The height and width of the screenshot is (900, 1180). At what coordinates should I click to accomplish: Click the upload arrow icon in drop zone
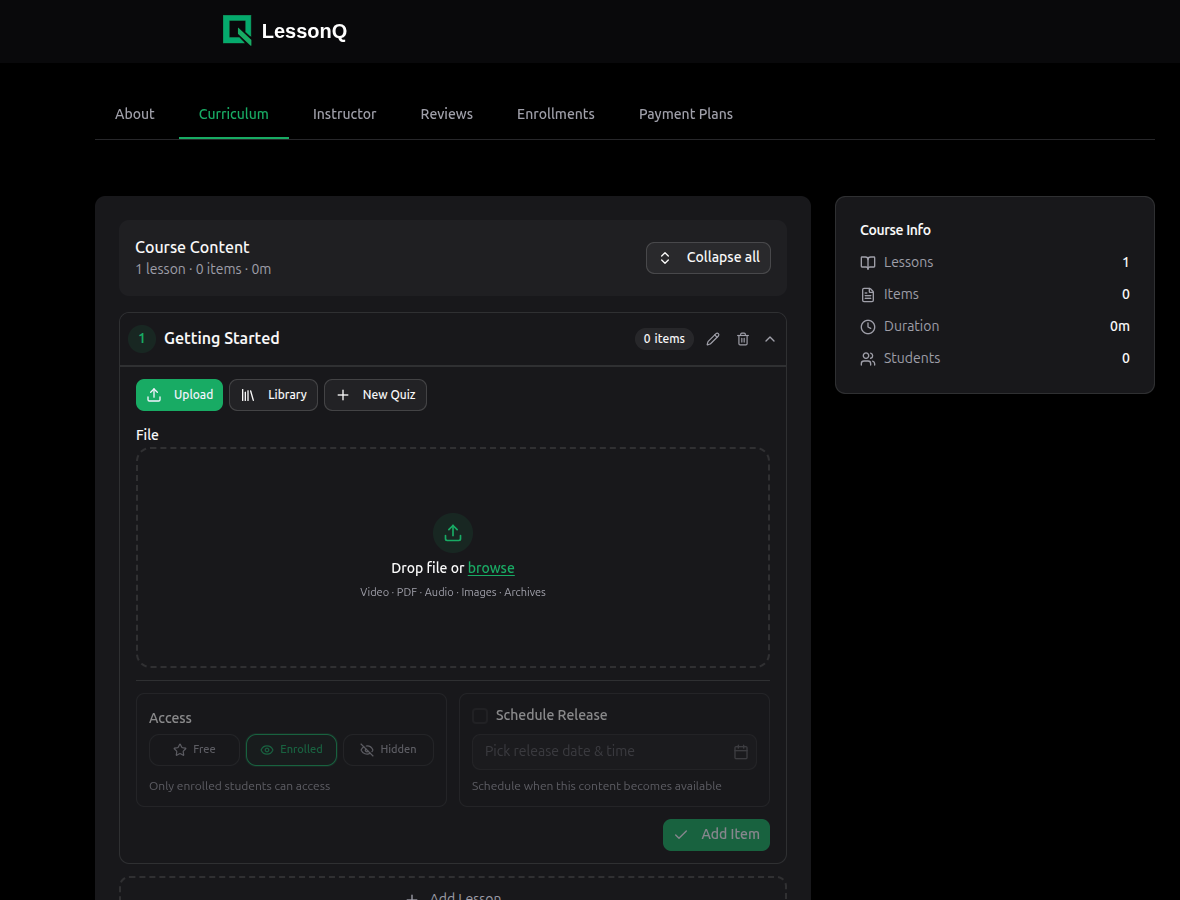pos(453,533)
